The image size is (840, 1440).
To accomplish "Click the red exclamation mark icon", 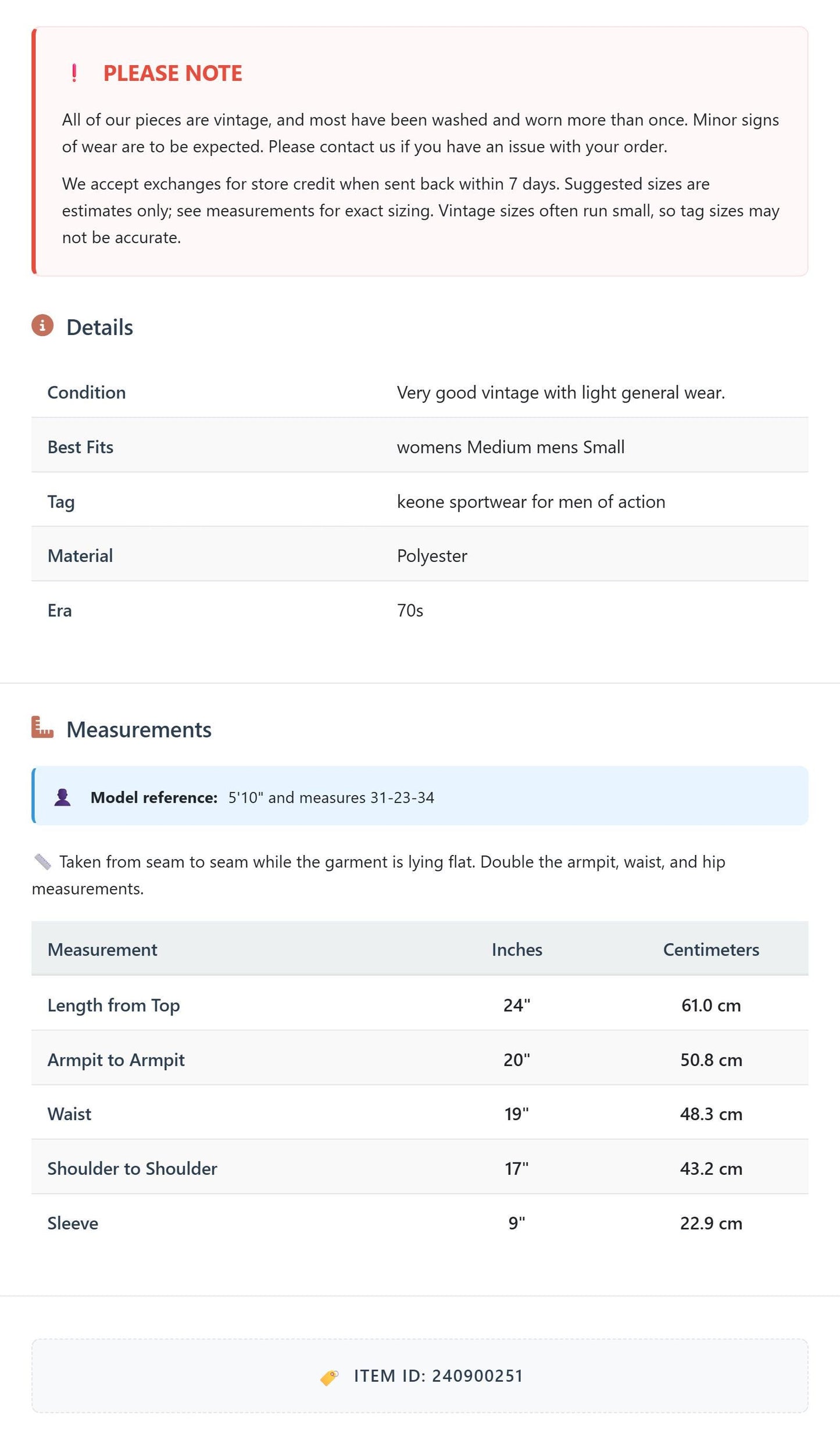I will pyautogui.click(x=74, y=73).
